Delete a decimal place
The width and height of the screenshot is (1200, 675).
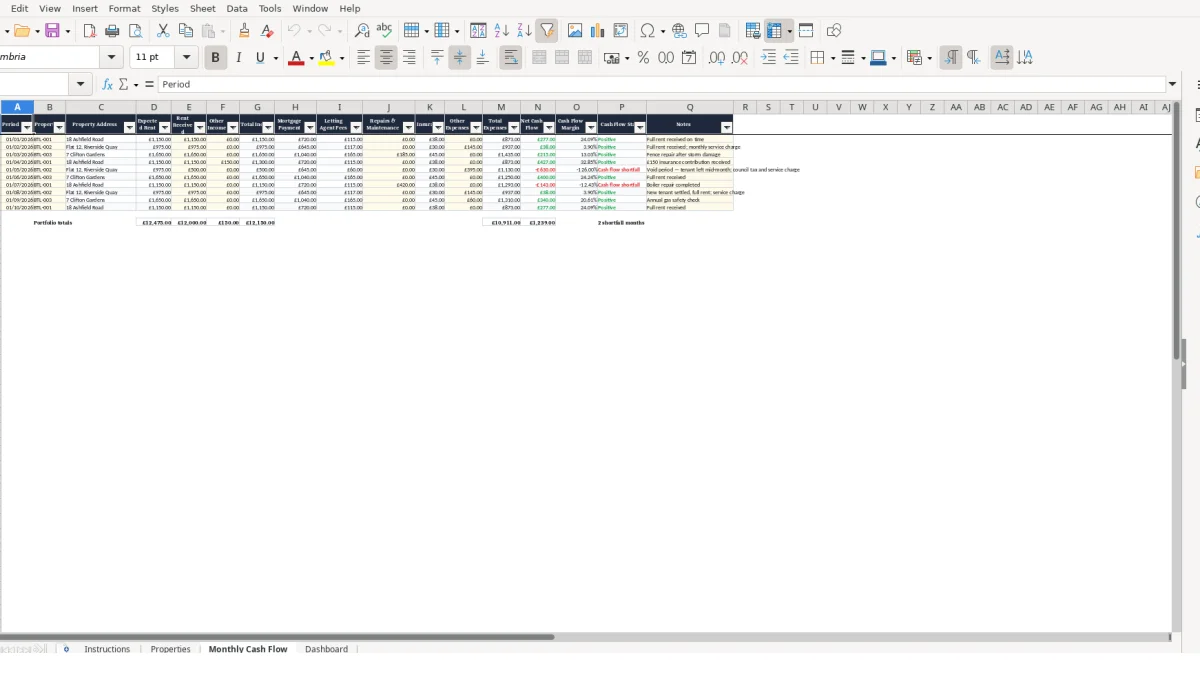tap(740, 58)
